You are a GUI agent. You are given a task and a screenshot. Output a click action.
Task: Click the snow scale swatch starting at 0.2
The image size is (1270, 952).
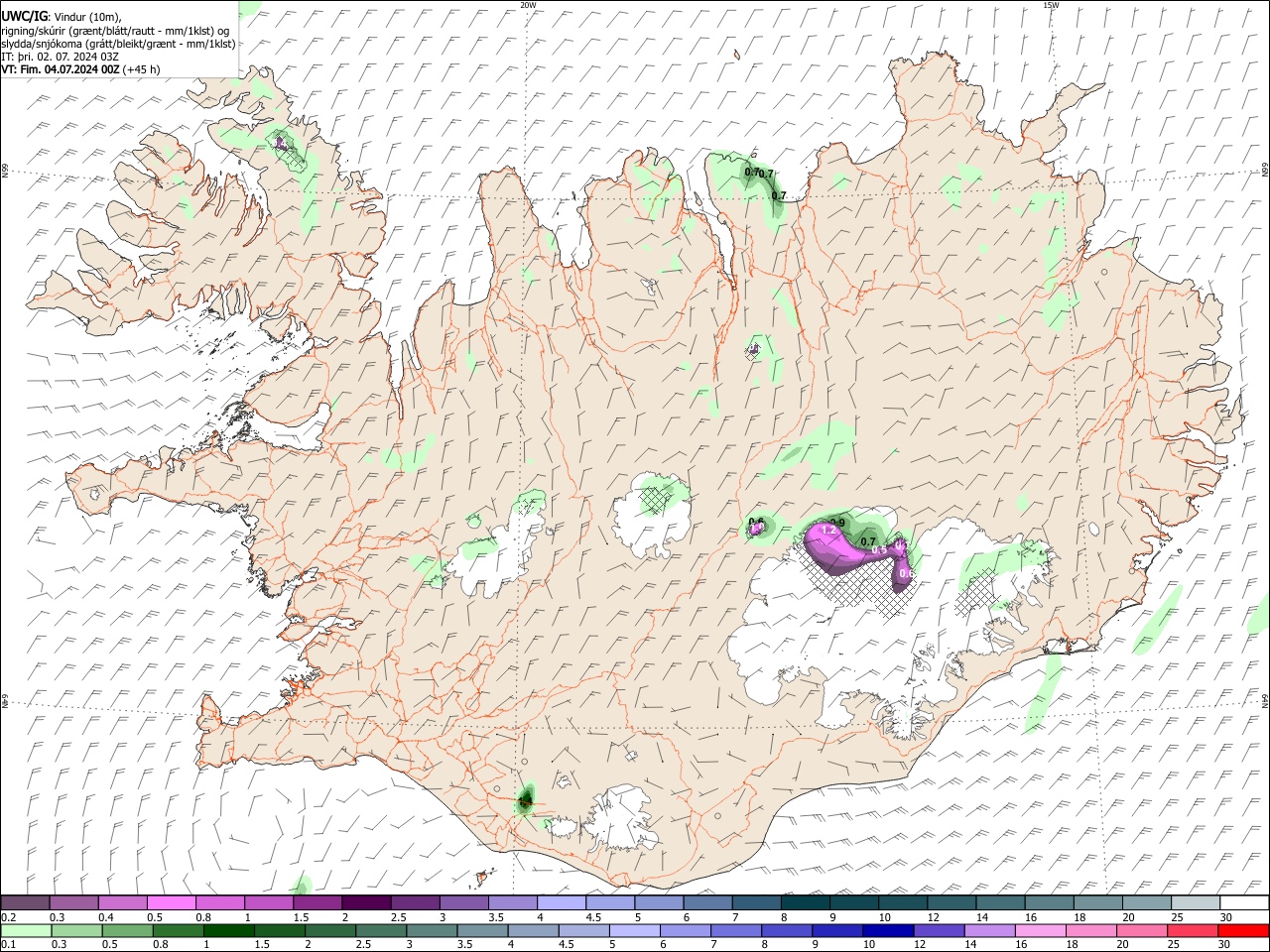click(x=25, y=903)
